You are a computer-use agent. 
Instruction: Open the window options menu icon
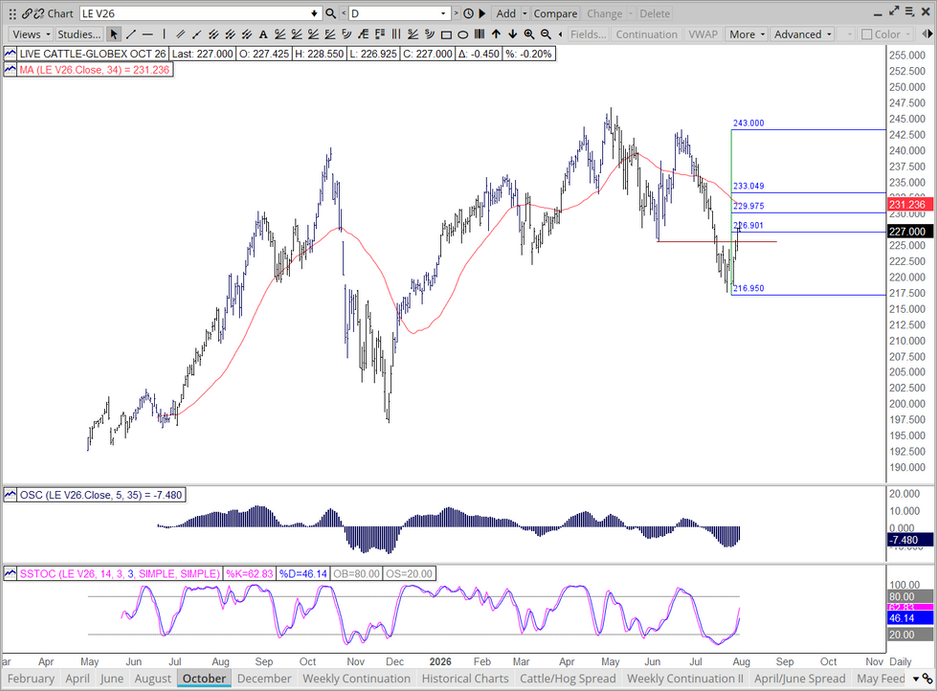(910, 12)
